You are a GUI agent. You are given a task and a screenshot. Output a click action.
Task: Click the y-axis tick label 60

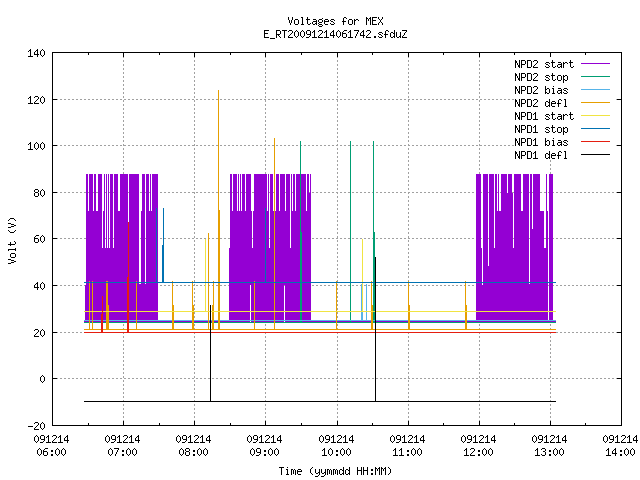39,239
